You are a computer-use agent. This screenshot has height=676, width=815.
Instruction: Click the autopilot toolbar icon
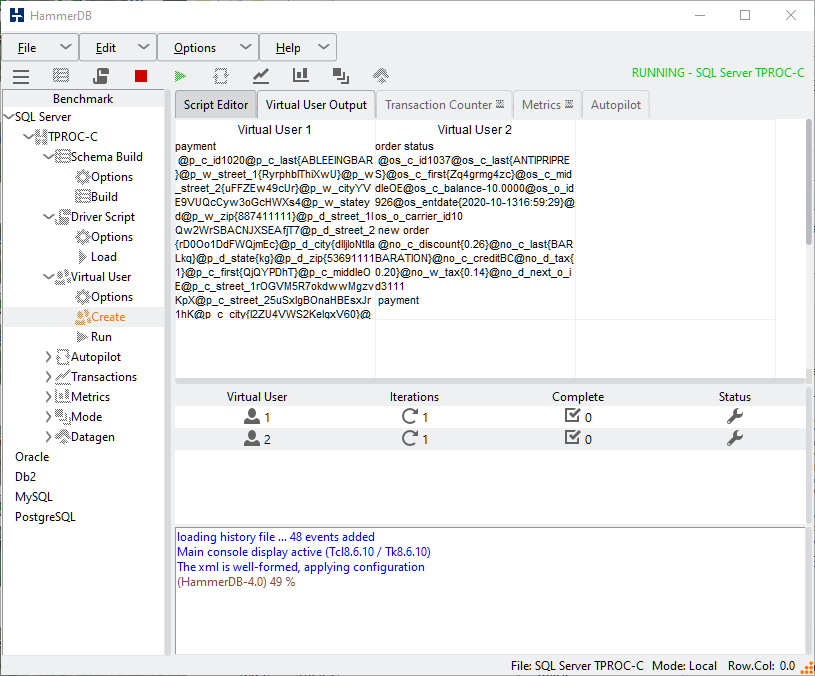221,76
